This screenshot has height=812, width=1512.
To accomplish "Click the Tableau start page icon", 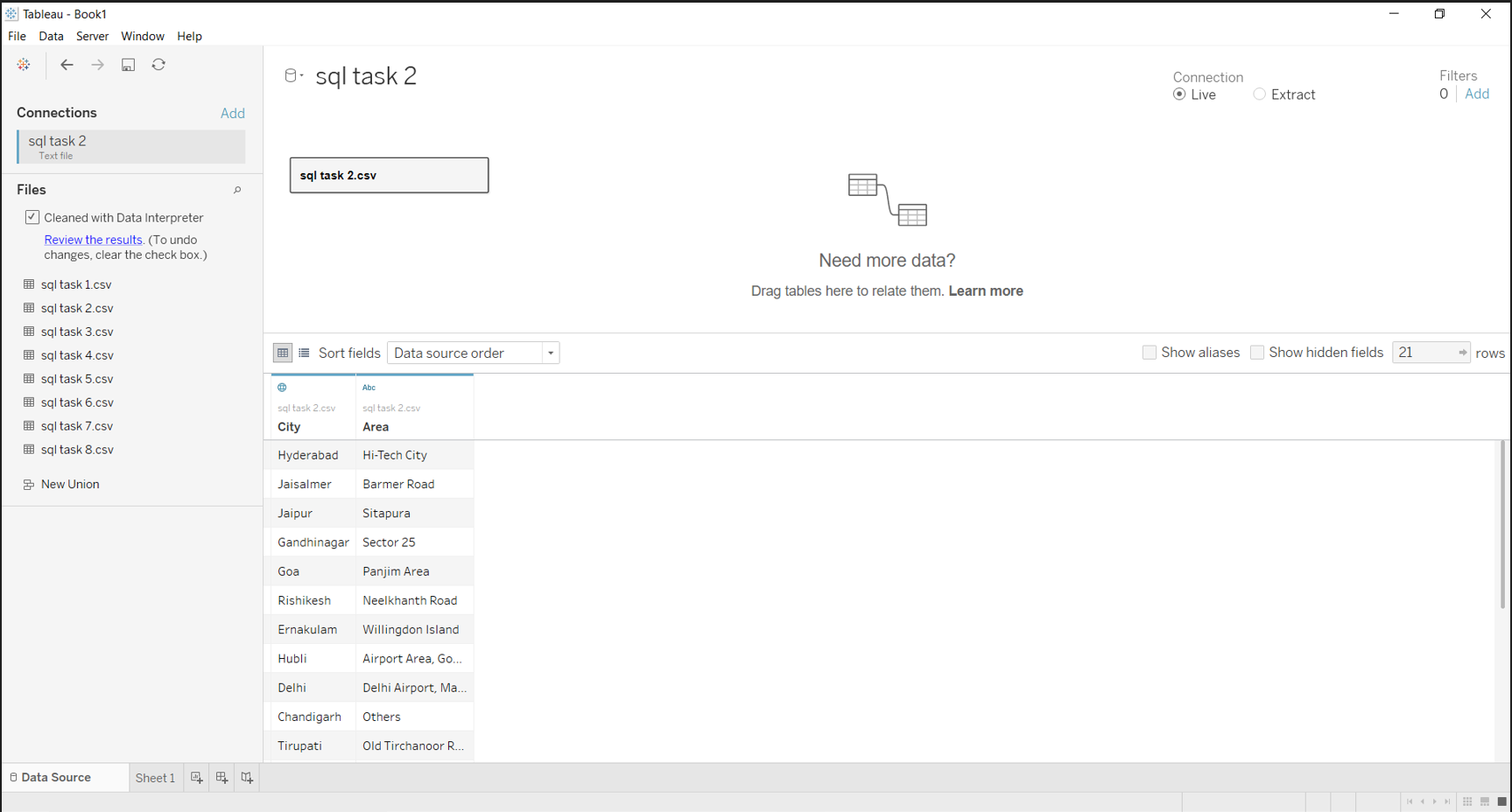I will pos(23,64).
